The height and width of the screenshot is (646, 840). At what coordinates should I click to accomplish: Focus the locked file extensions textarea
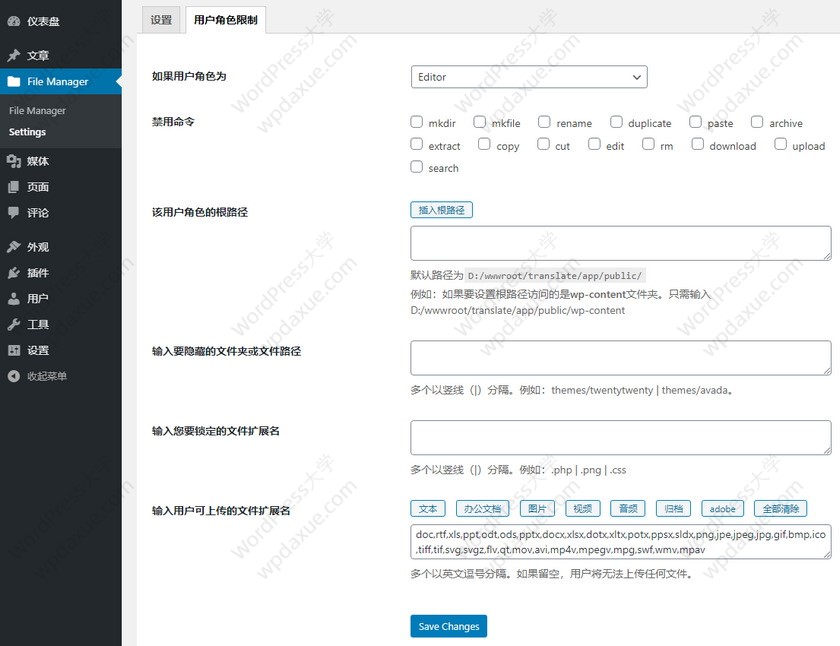pos(621,438)
